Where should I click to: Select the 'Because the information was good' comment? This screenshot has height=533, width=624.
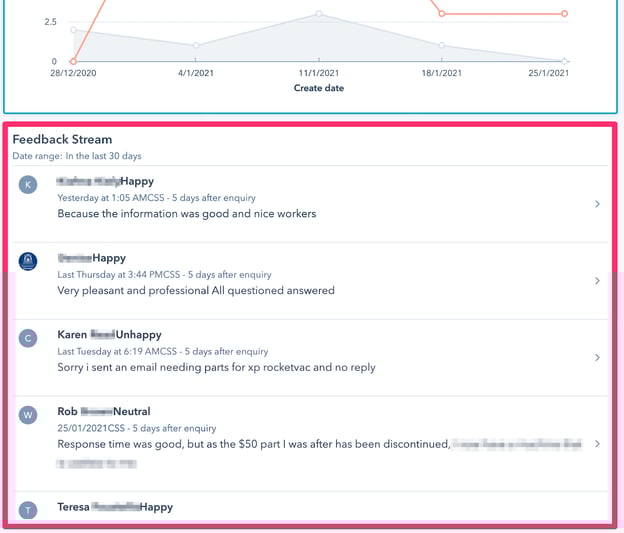tap(186, 213)
